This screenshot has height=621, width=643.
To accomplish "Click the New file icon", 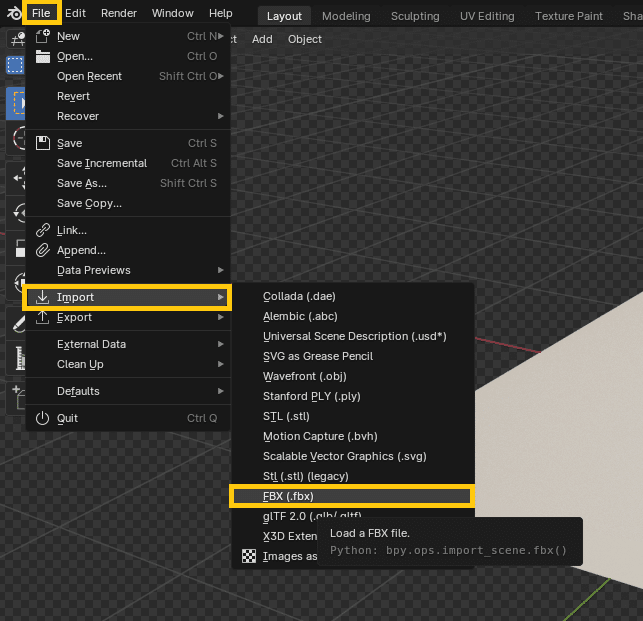I will tap(42, 36).
